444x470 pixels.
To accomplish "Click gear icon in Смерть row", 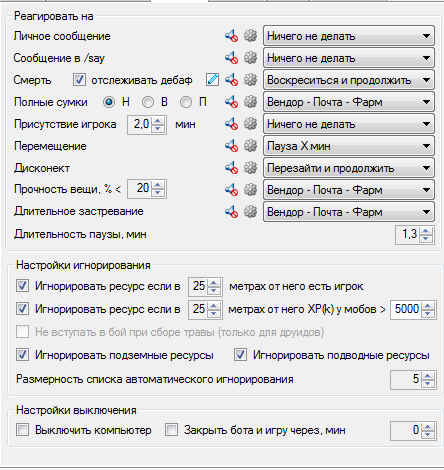I will [x=250, y=80].
